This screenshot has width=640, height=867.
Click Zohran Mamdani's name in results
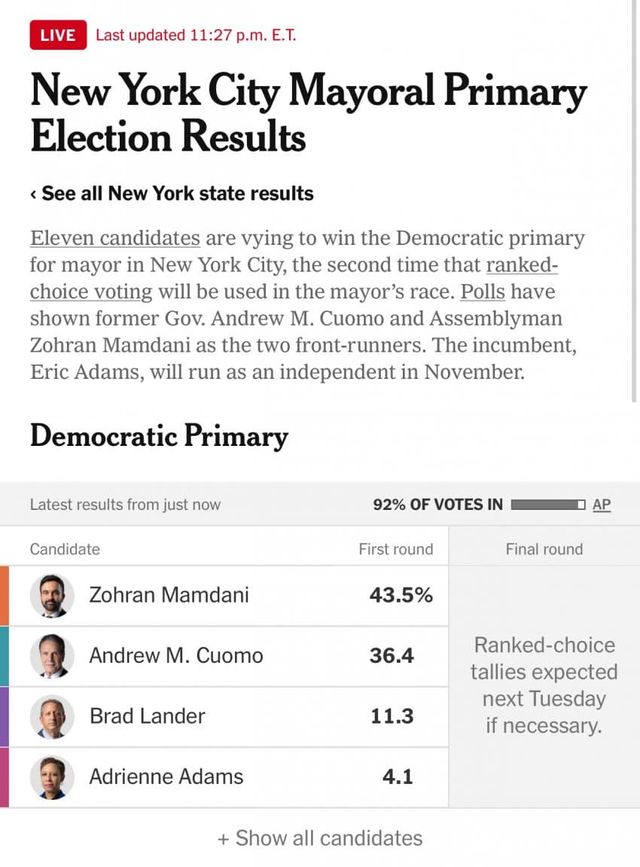[169, 595]
